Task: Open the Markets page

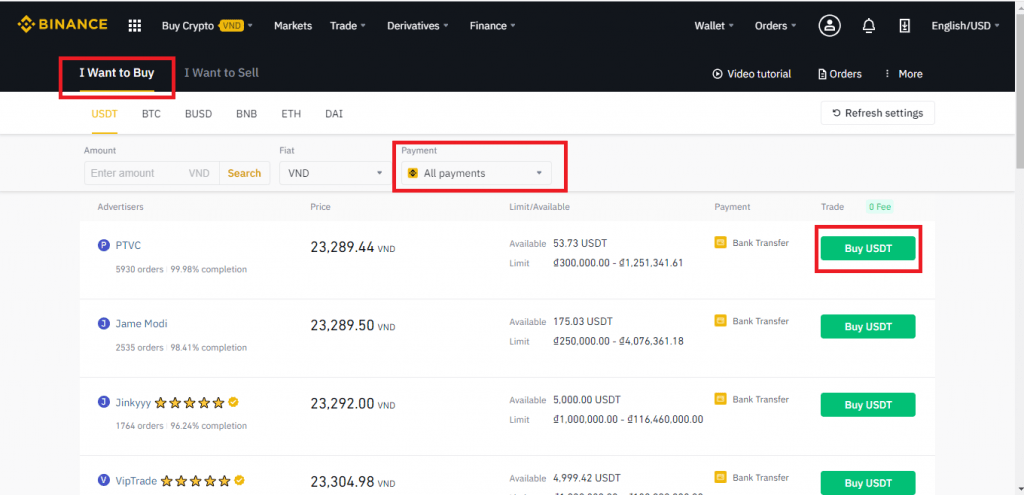Action: point(293,26)
